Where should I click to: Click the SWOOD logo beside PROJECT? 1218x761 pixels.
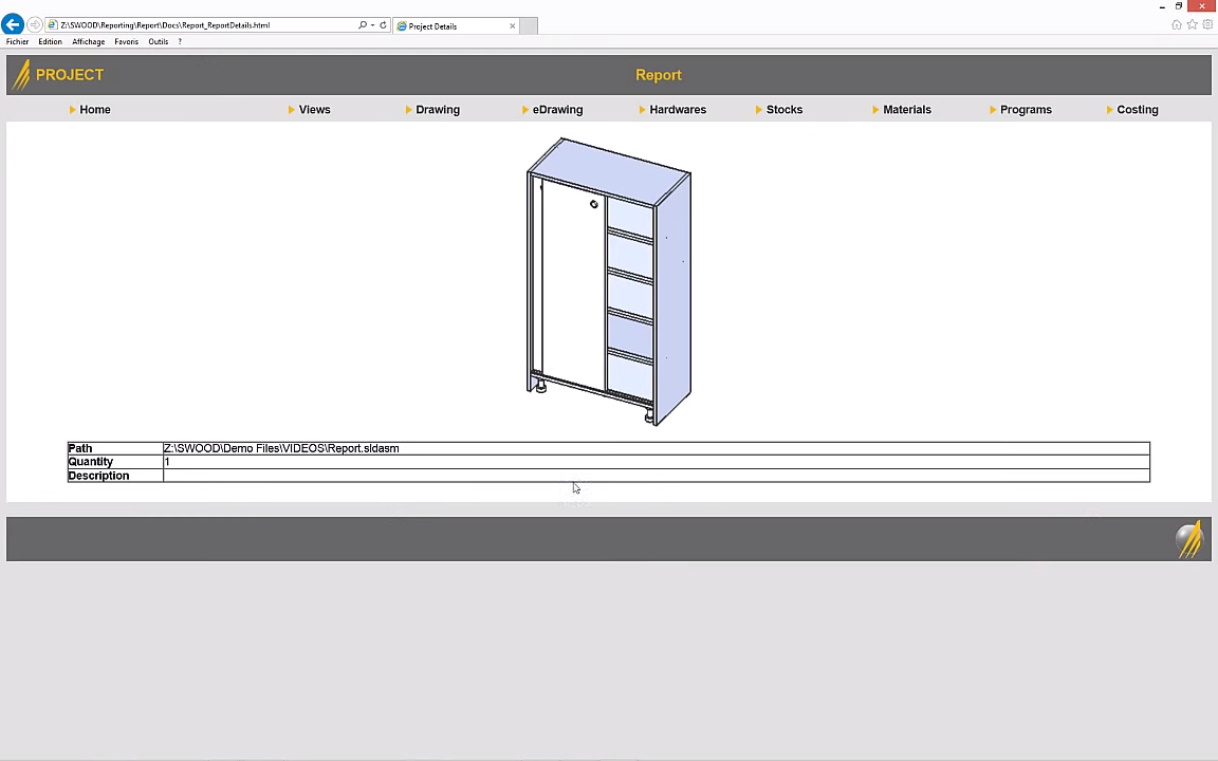point(21,75)
